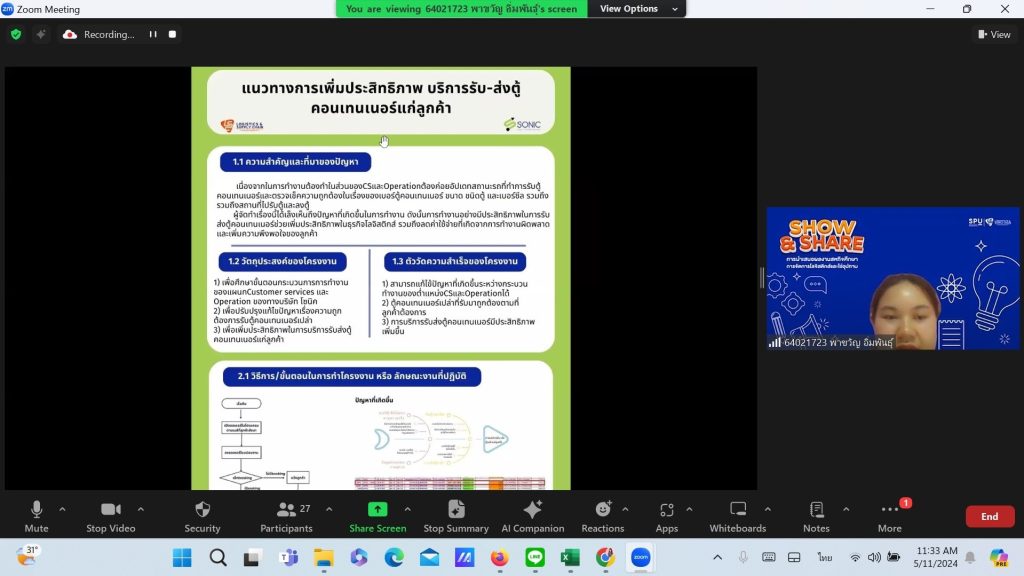Select the presenter's video thumbnail
The width and height of the screenshot is (1024, 576).
(x=893, y=278)
